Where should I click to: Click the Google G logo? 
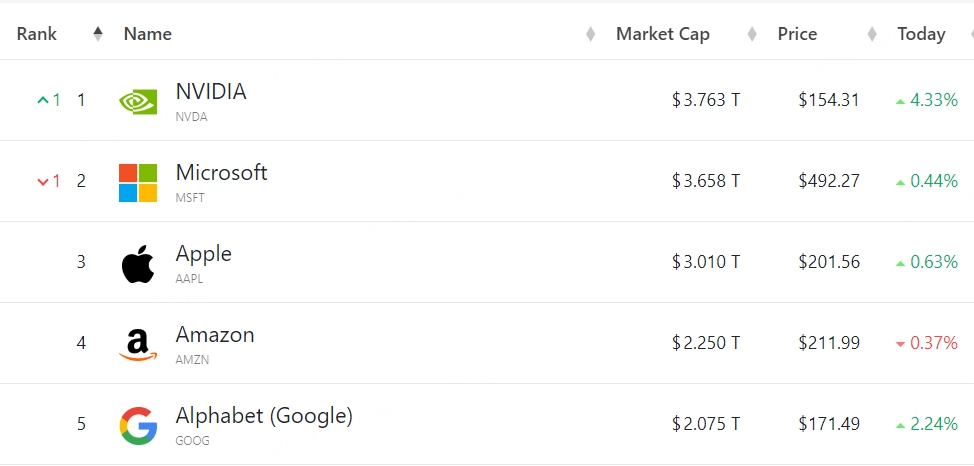coord(138,425)
